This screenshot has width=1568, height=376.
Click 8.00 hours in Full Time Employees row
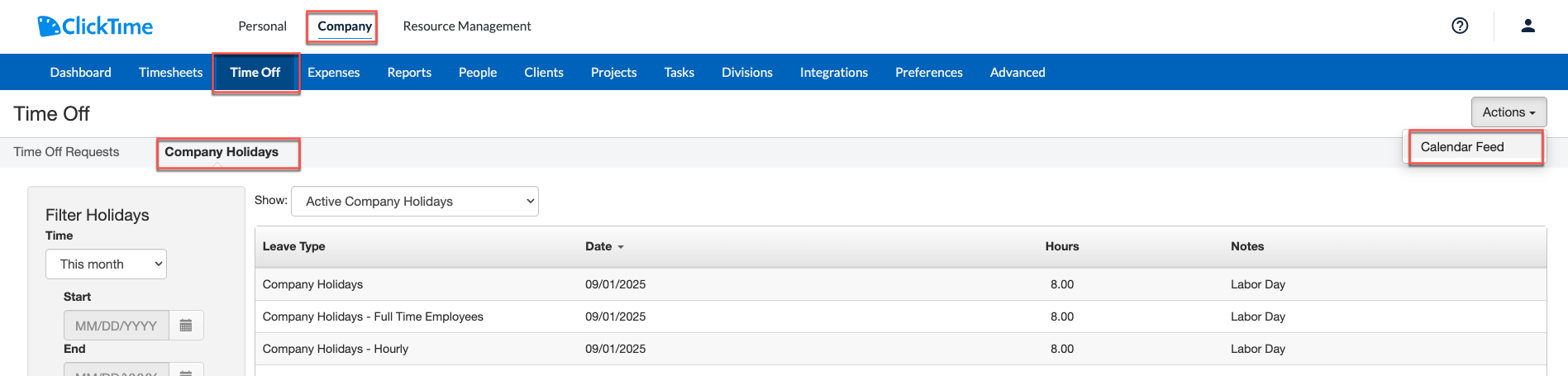tap(1062, 317)
